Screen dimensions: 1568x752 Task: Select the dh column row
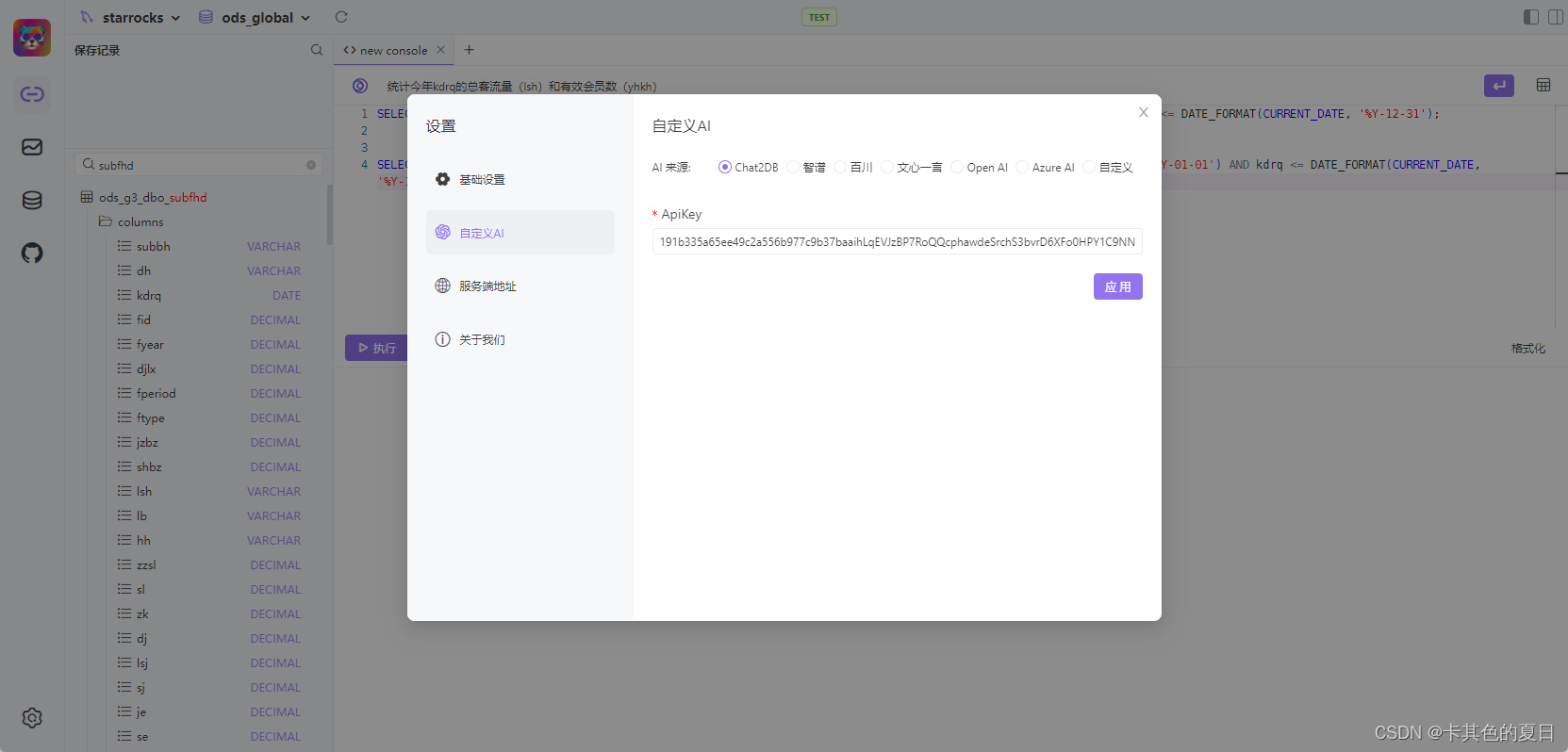pos(209,270)
